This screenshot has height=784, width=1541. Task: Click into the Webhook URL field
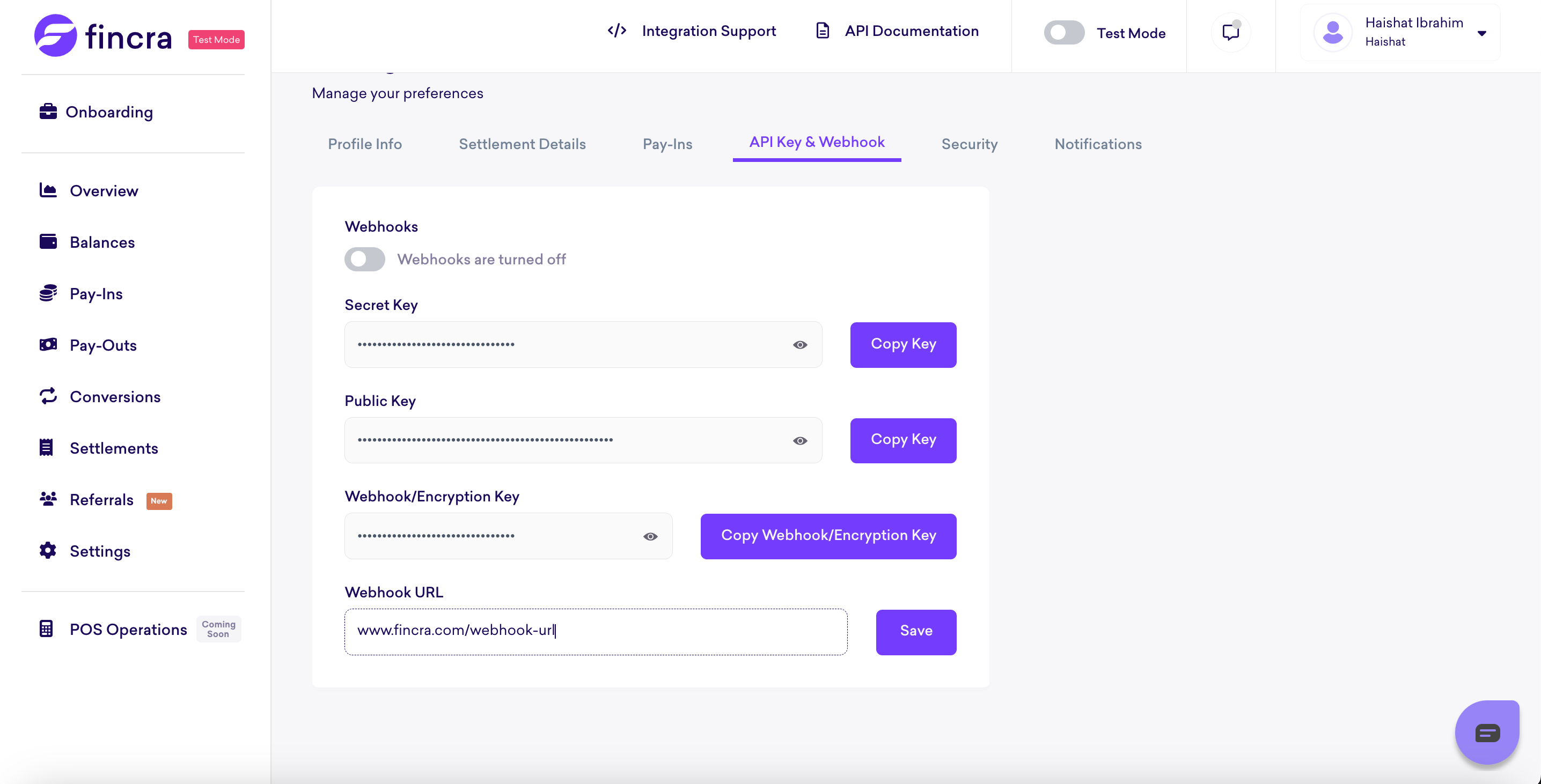tap(595, 632)
